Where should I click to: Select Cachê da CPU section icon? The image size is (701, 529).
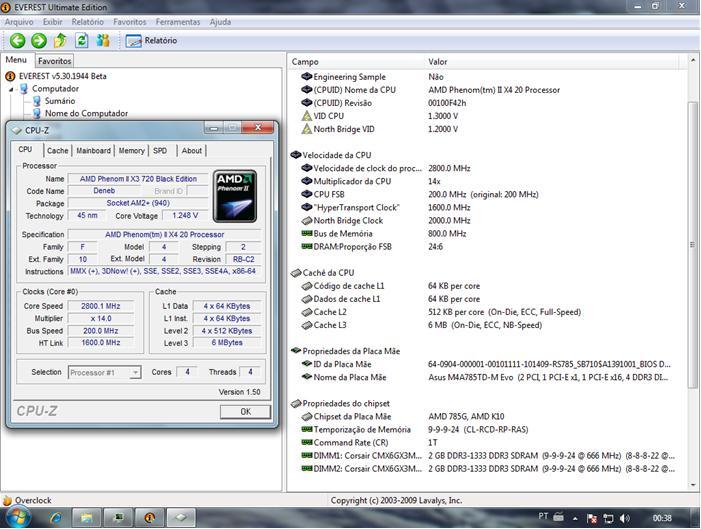click(296, 273)
